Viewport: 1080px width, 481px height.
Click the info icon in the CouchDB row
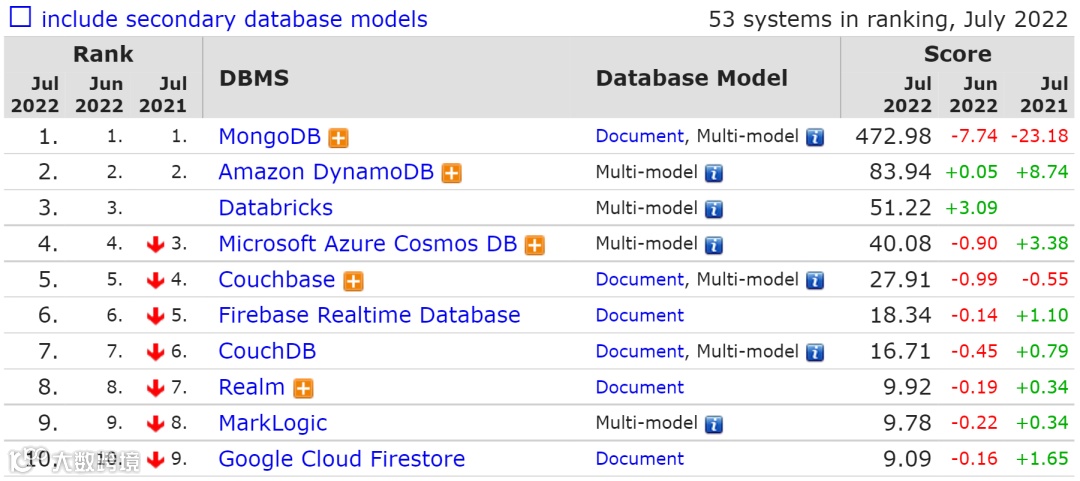815,353
